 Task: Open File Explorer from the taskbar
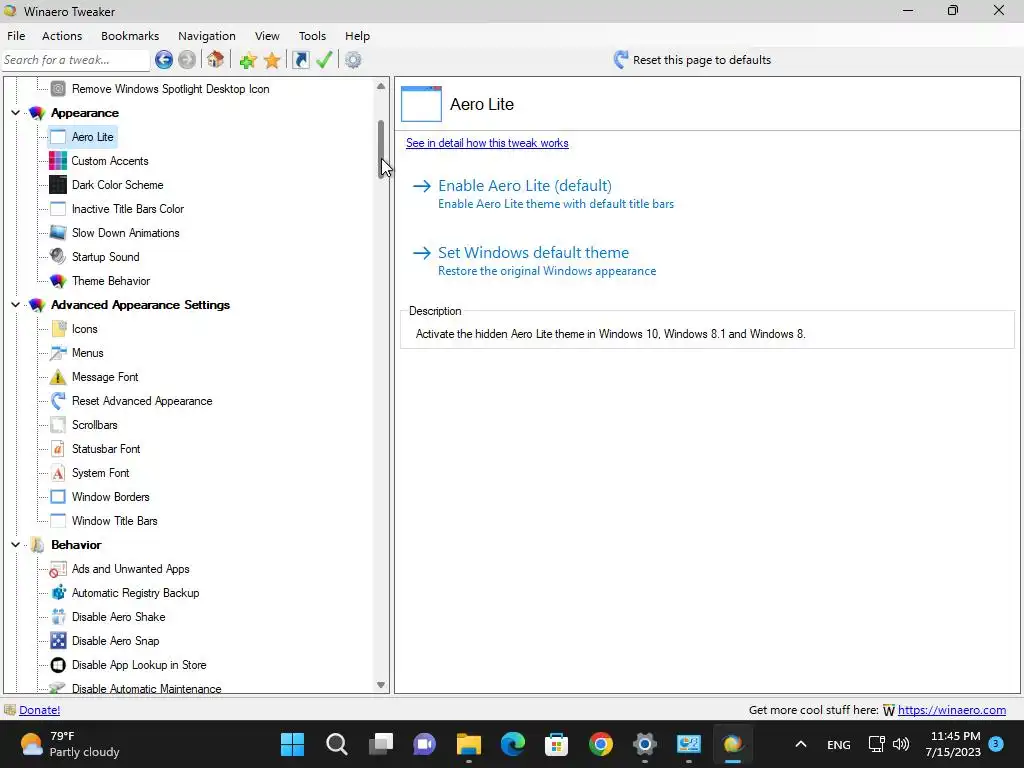(x=468, y=744)
